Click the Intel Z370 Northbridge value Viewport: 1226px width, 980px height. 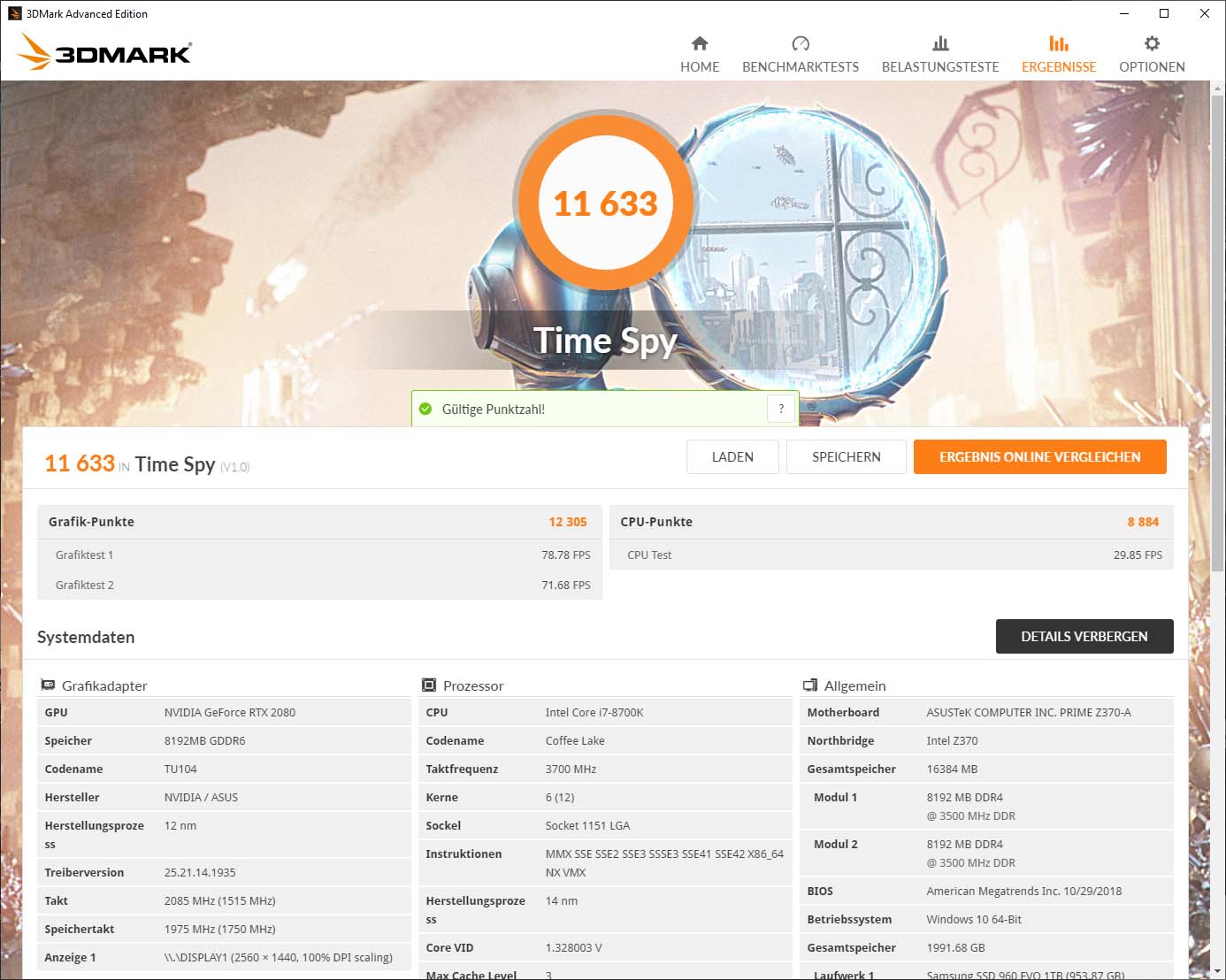pyautogui.click(x=952, y=740)
